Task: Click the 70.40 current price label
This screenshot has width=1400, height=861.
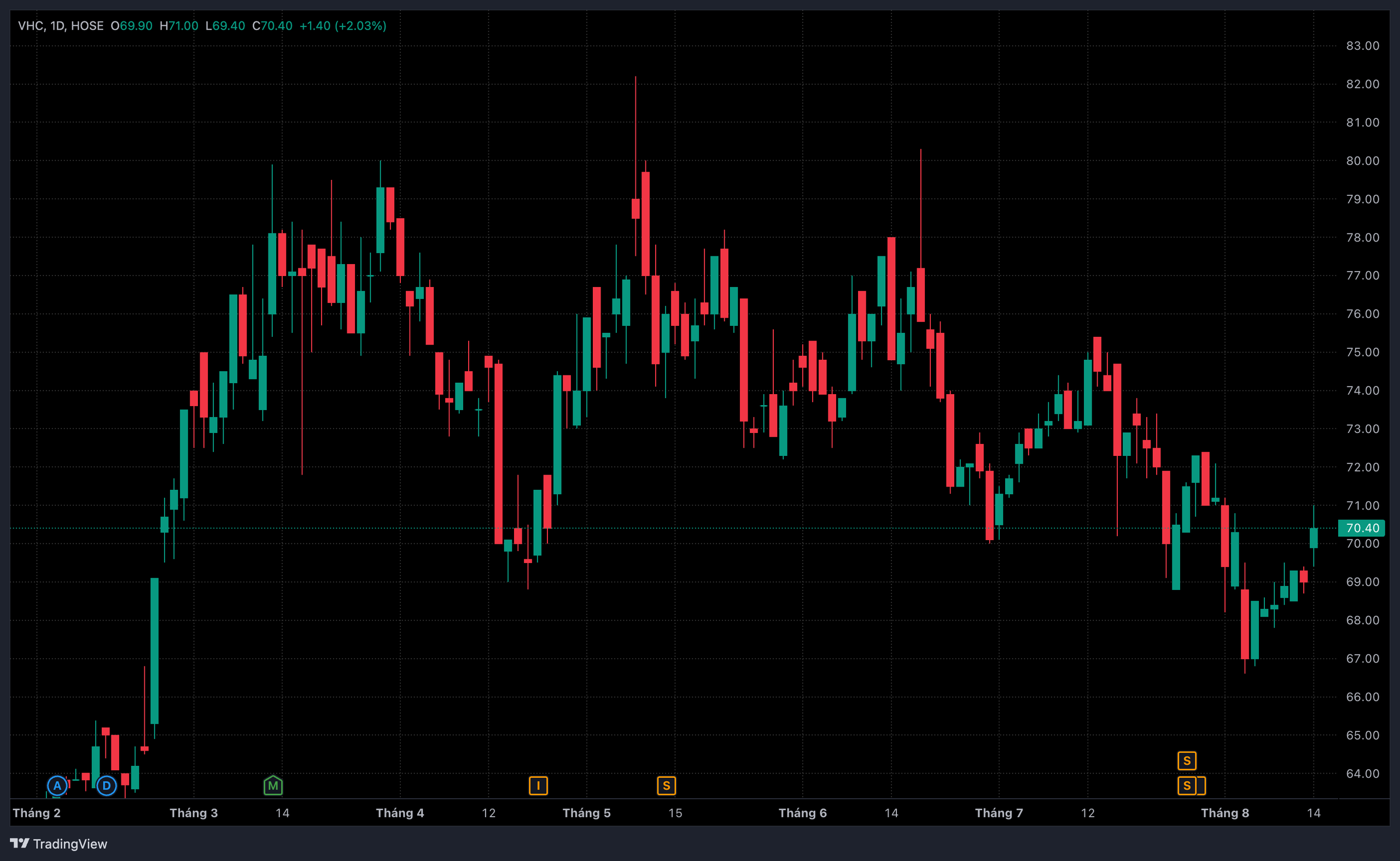Action: (x=1362, y=528)
